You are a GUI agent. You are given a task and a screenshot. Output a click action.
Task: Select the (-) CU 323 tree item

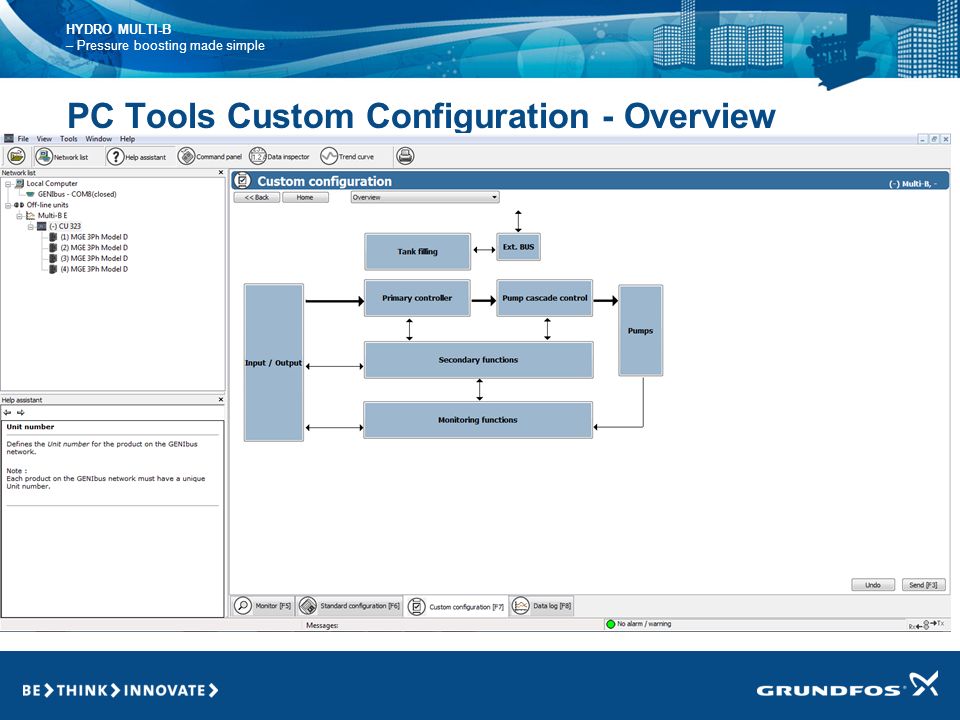(64, 227)
